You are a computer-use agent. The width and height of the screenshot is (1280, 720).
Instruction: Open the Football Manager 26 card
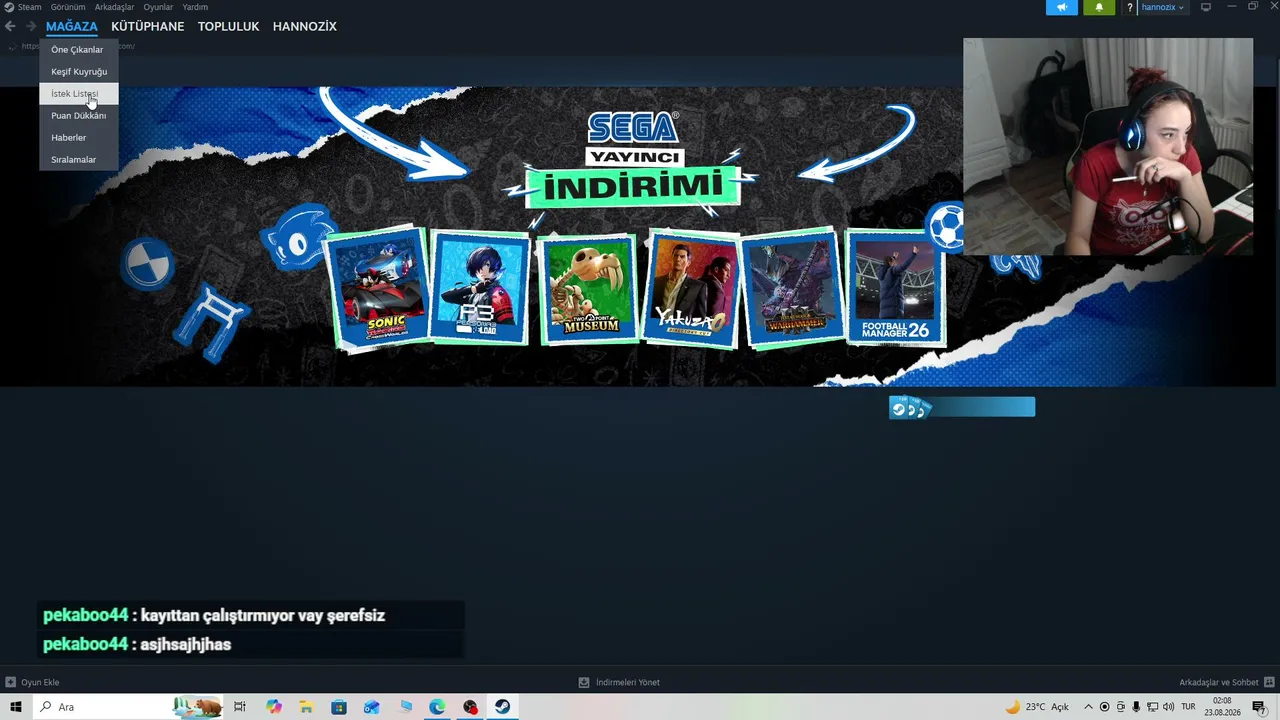[x=895, y=288]
